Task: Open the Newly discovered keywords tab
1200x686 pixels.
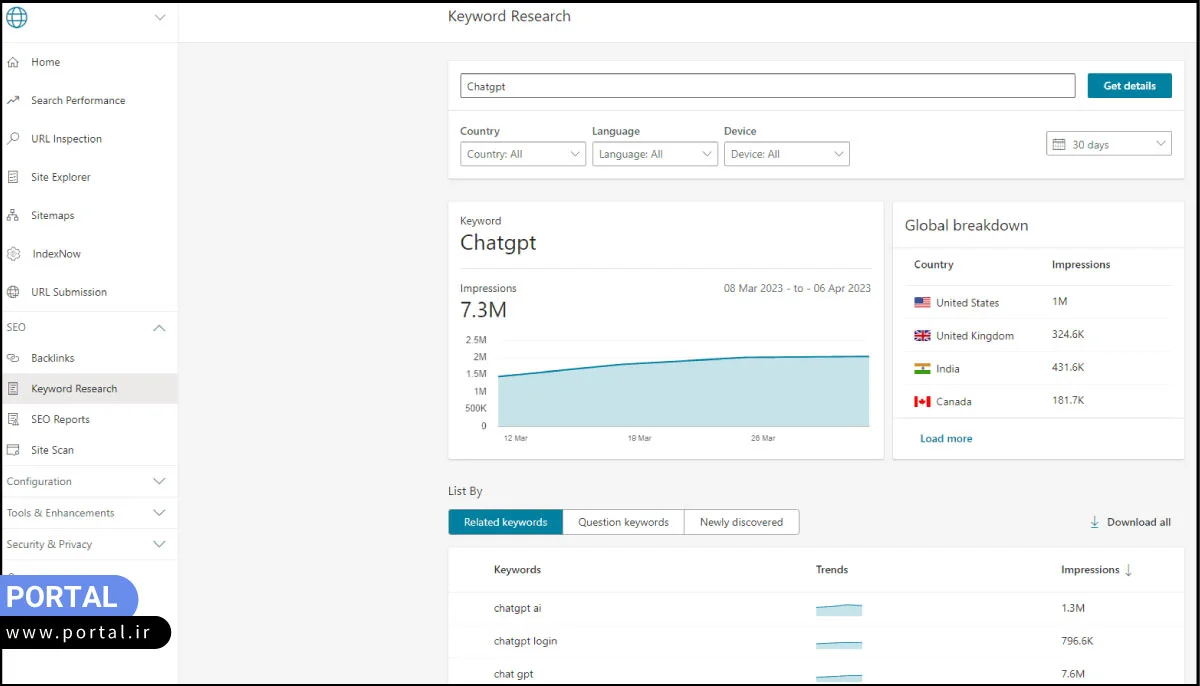Action: [741, 521]
